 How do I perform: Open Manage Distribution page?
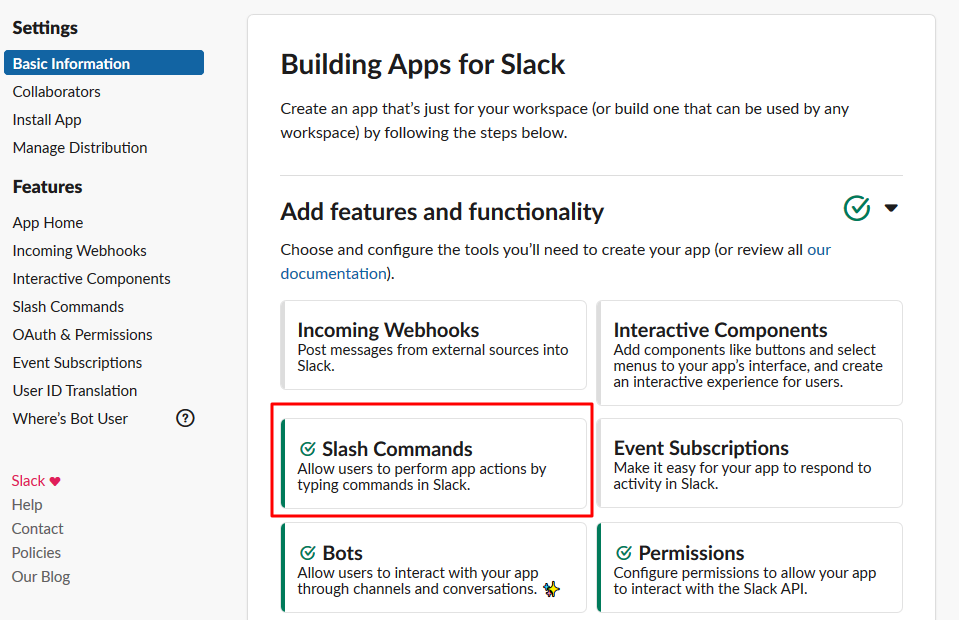point(80,147)
